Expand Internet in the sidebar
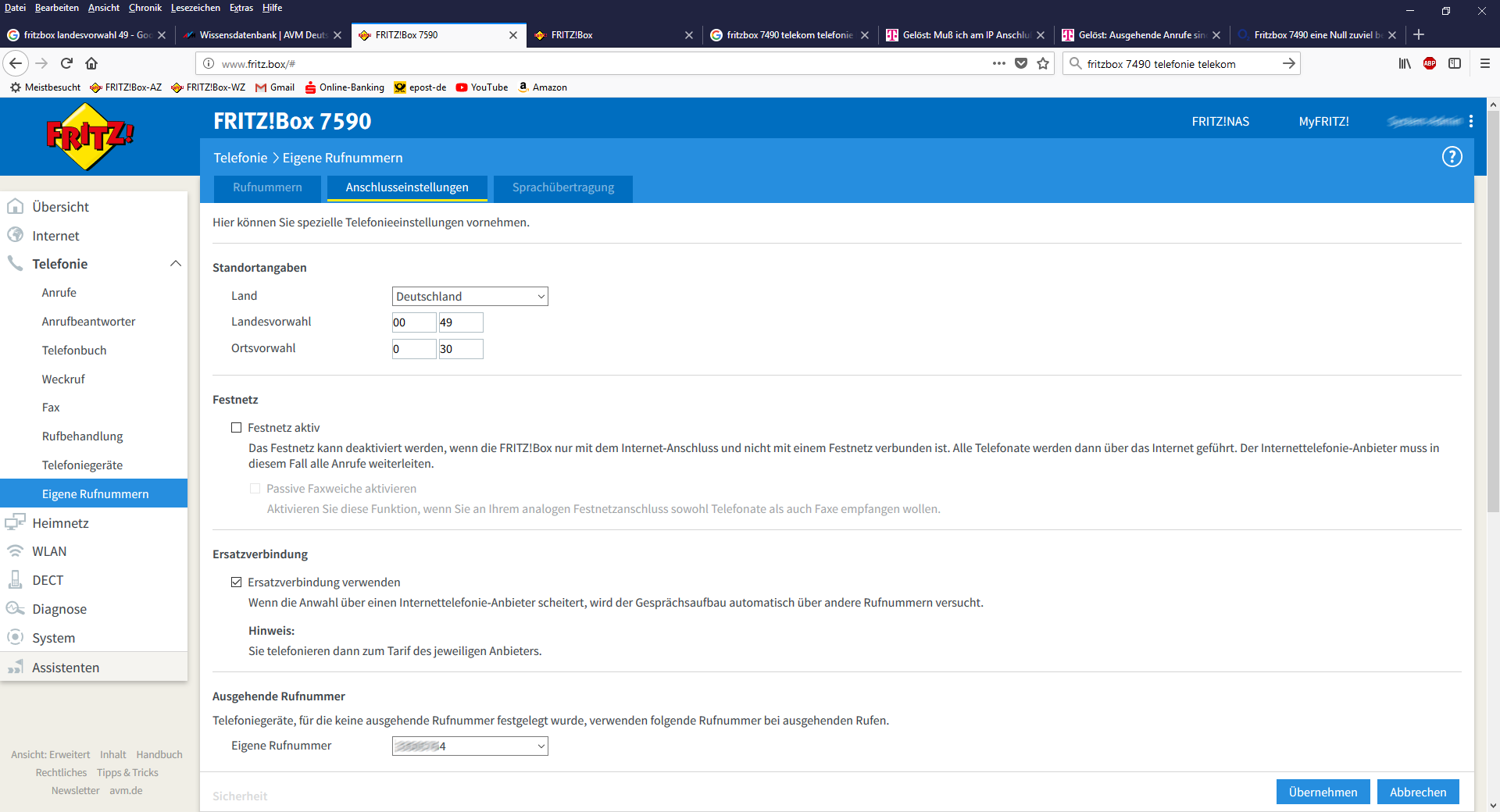Screen dimensions: 1500x812 tap(55, 236)
